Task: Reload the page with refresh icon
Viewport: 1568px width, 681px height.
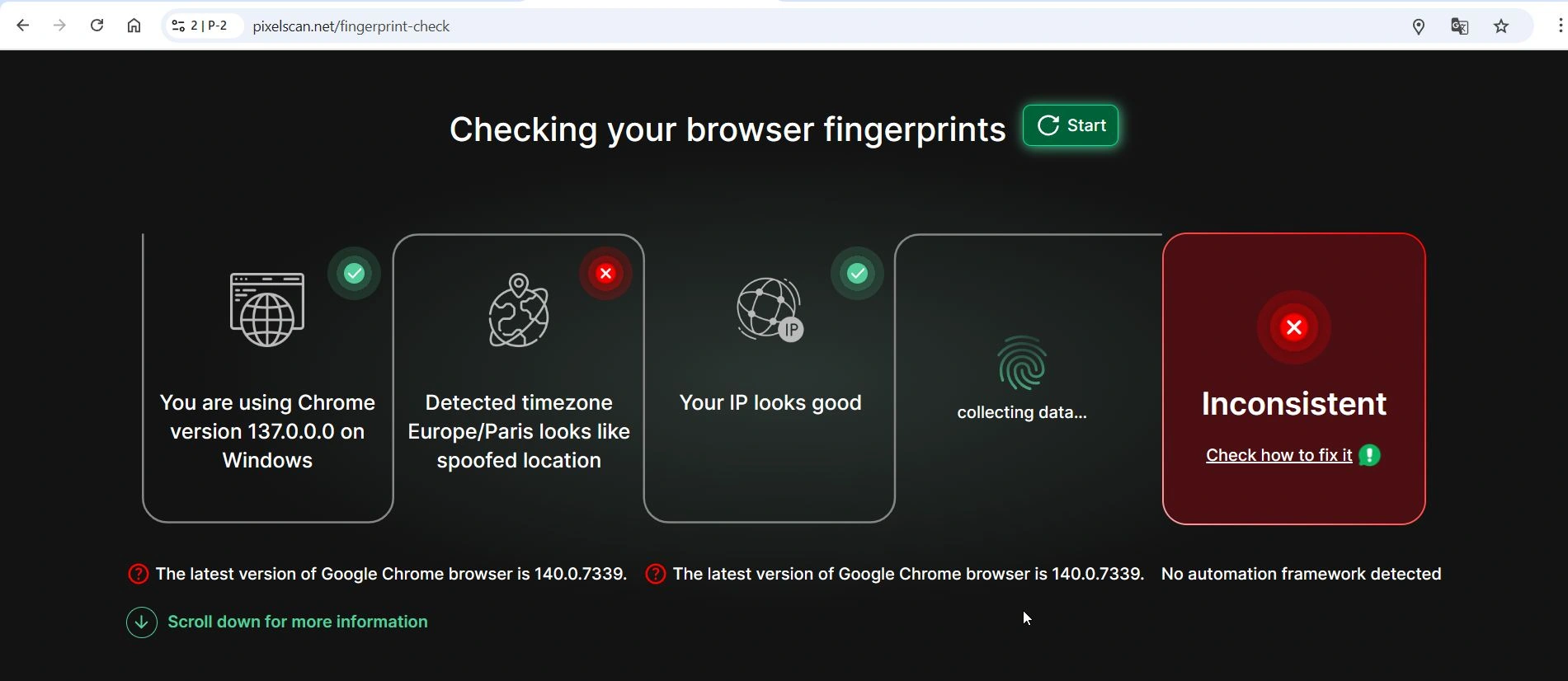Action: coord(97,26)
